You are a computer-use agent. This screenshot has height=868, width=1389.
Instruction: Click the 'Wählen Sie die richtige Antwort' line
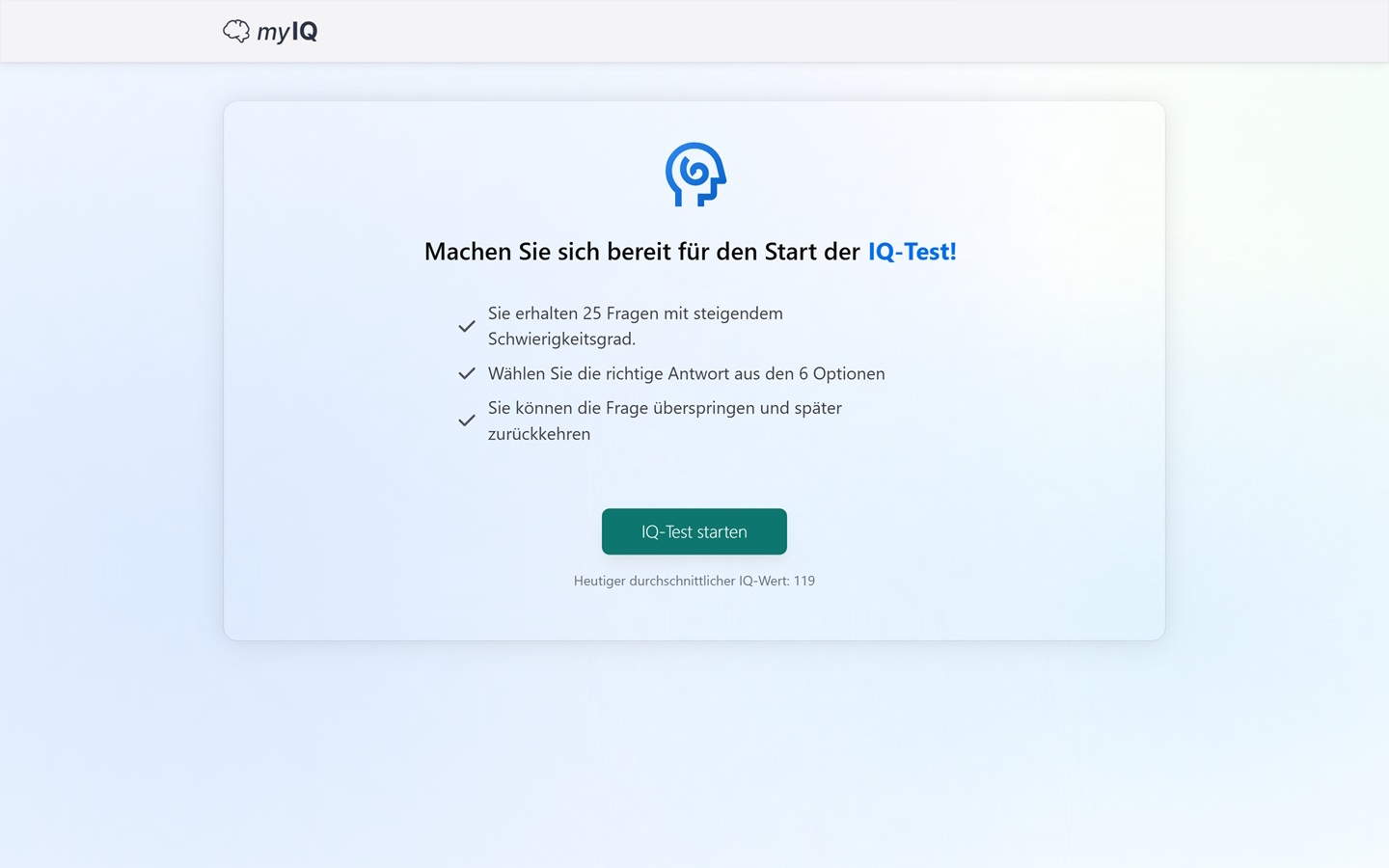(687, 373)
